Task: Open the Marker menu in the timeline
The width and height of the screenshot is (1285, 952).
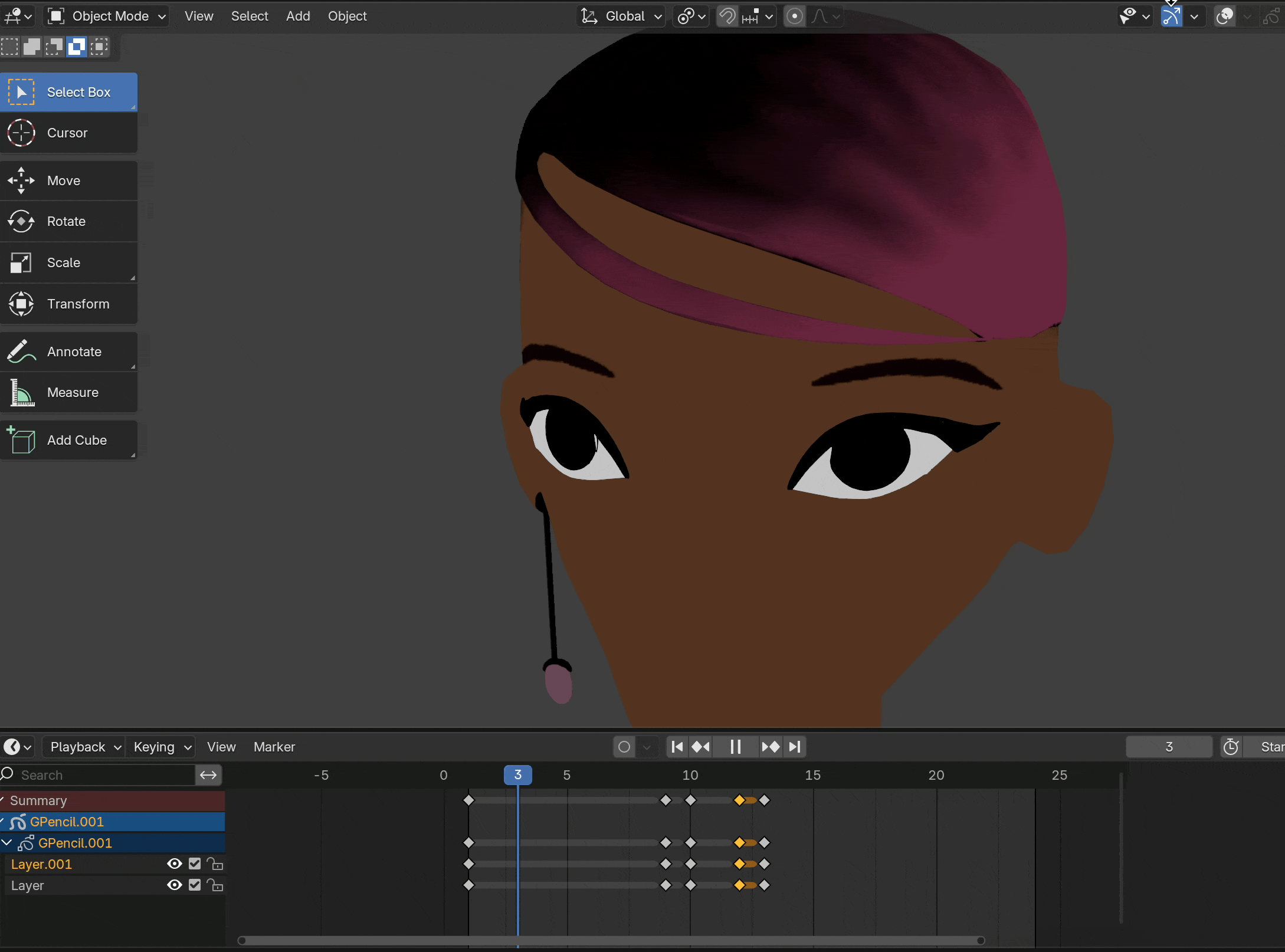Action: pyautogui.click(x=274, y=747)
